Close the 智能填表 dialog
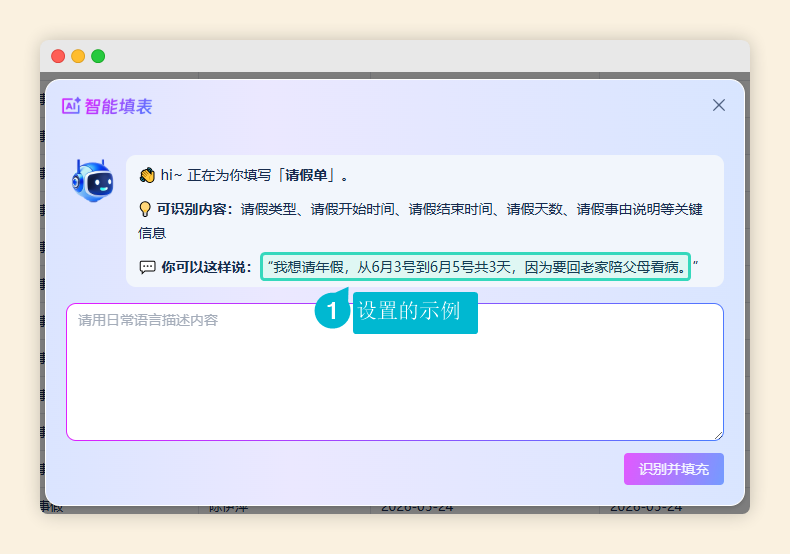 point(718,105)
